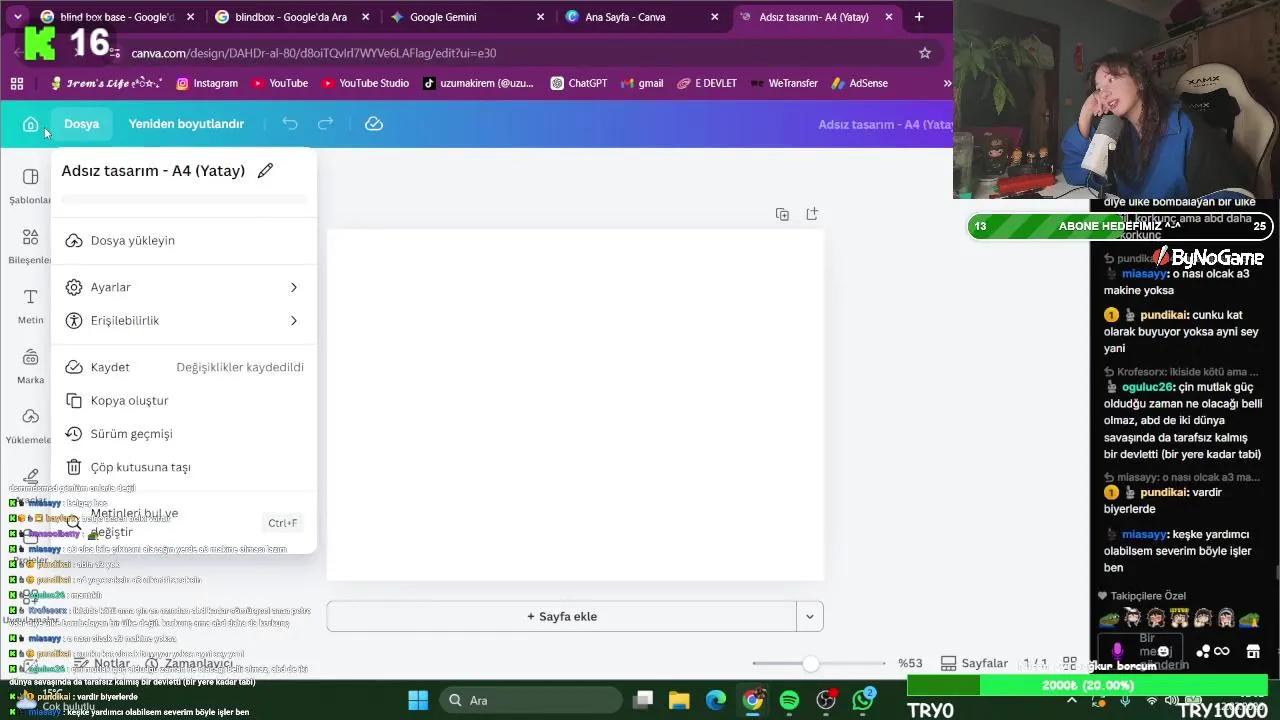Viewport: 1280px width, 720px height.
Task: Open the ChatGPT bookmark
Action: (578, 83)
